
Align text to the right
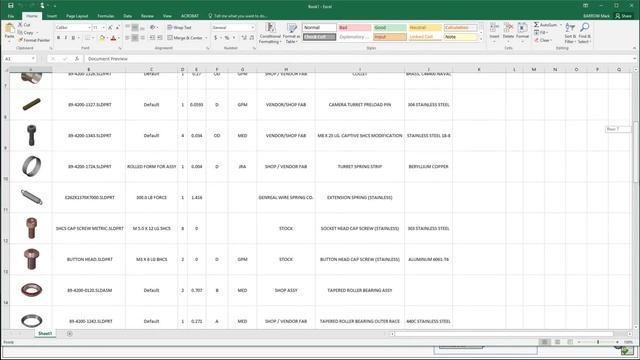[142, 38]
